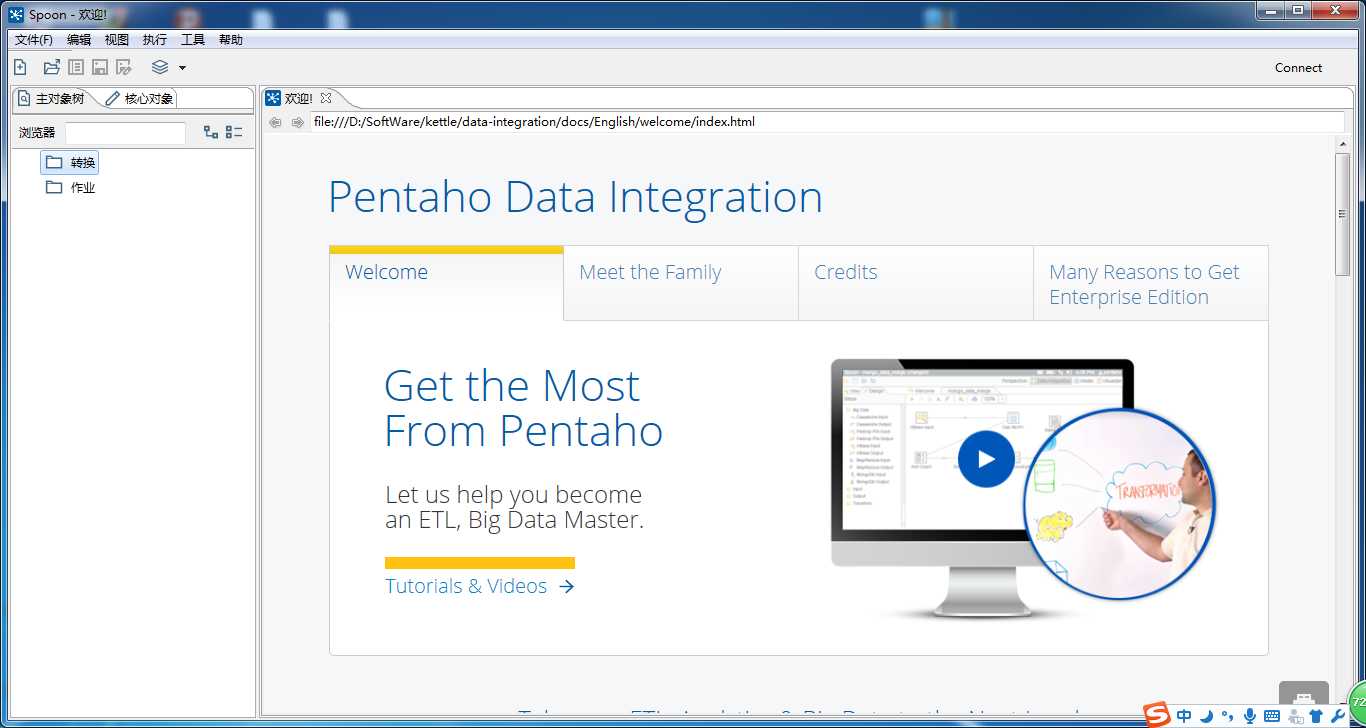Create a new file with the toolbar icon
This screenshot has width=1366, height=728.
point(20,67)
